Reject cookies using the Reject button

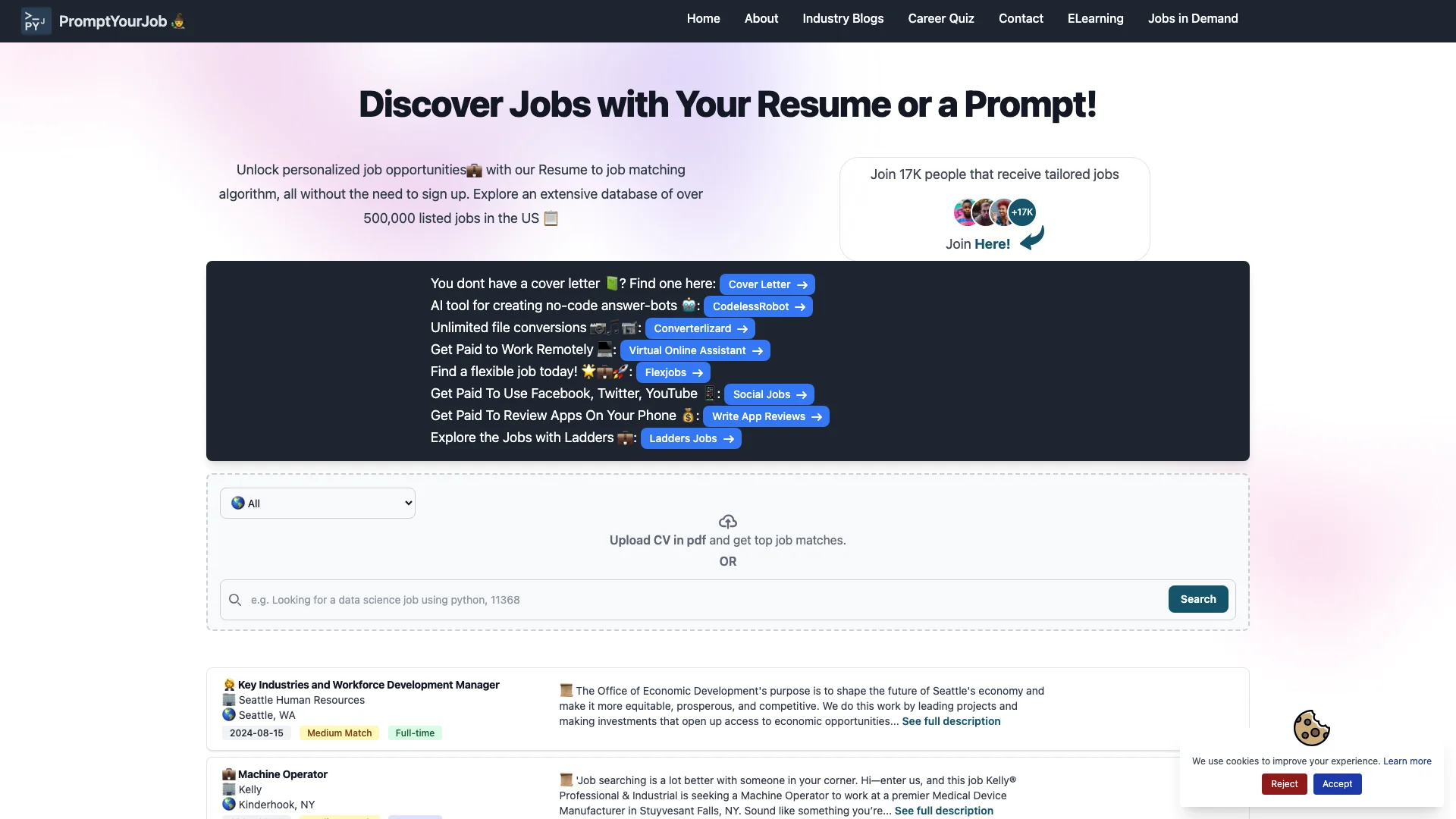pos(1283,783)
